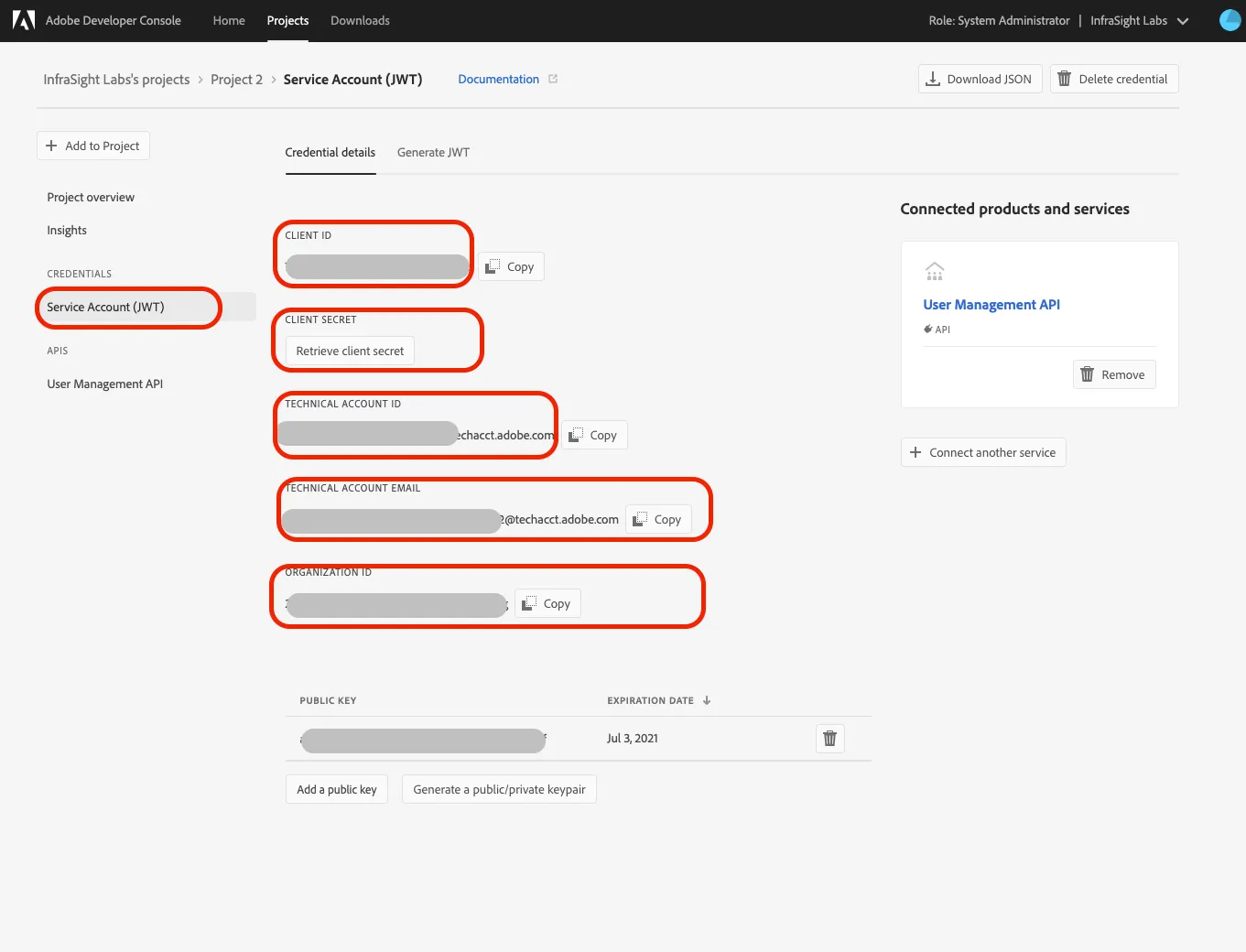
Task: Click Add a public key button
Action: (337, 789)
